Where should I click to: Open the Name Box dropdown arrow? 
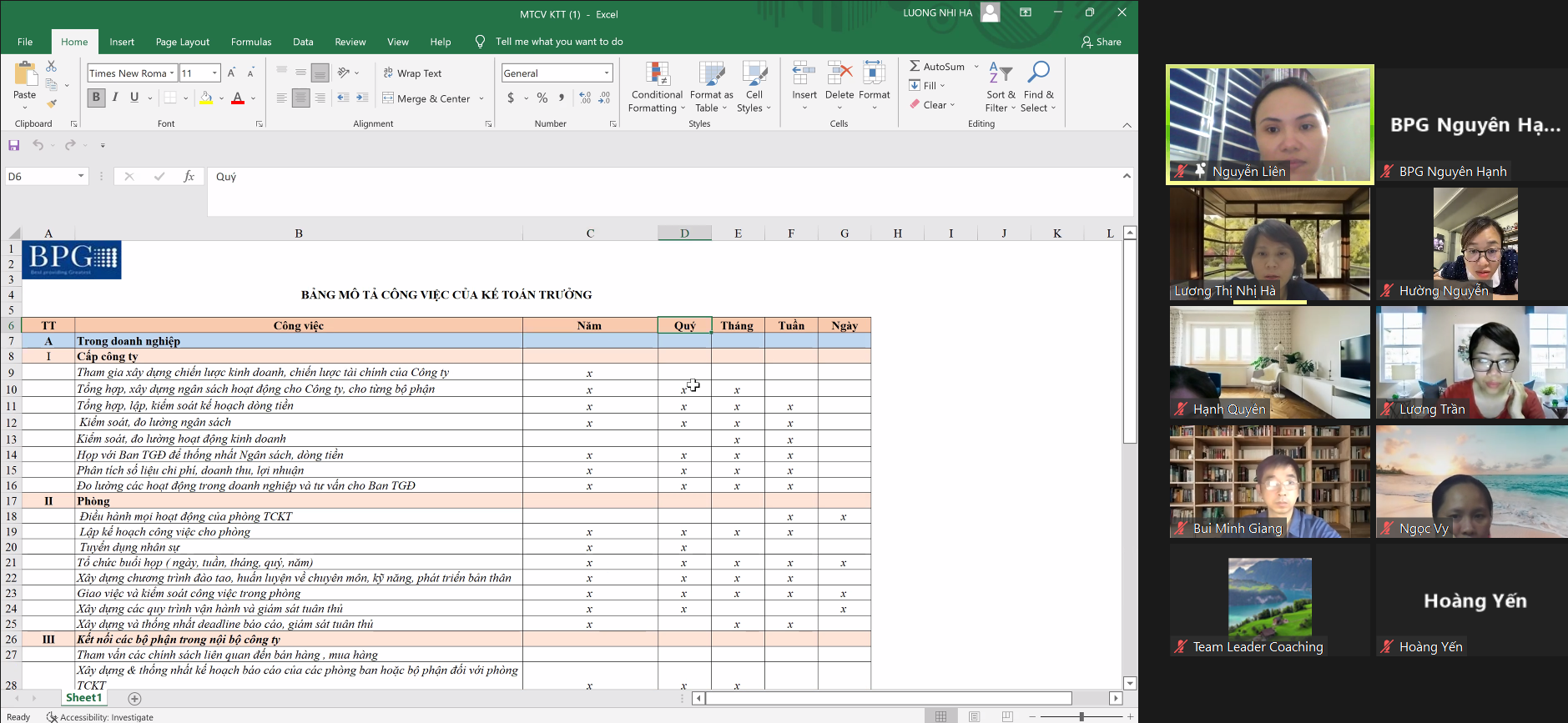pyautogui.click(x=81, y=176)
